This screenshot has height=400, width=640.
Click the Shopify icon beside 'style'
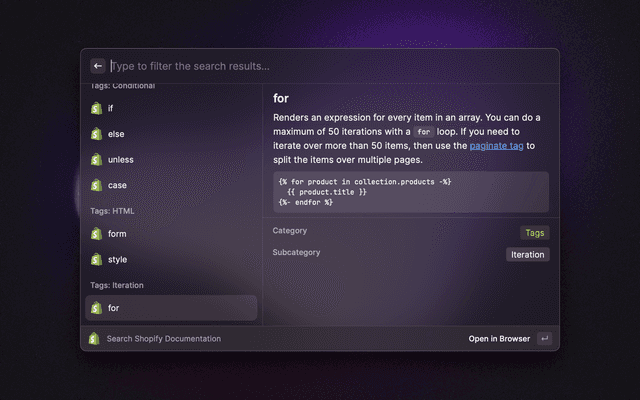click(97, 260)
